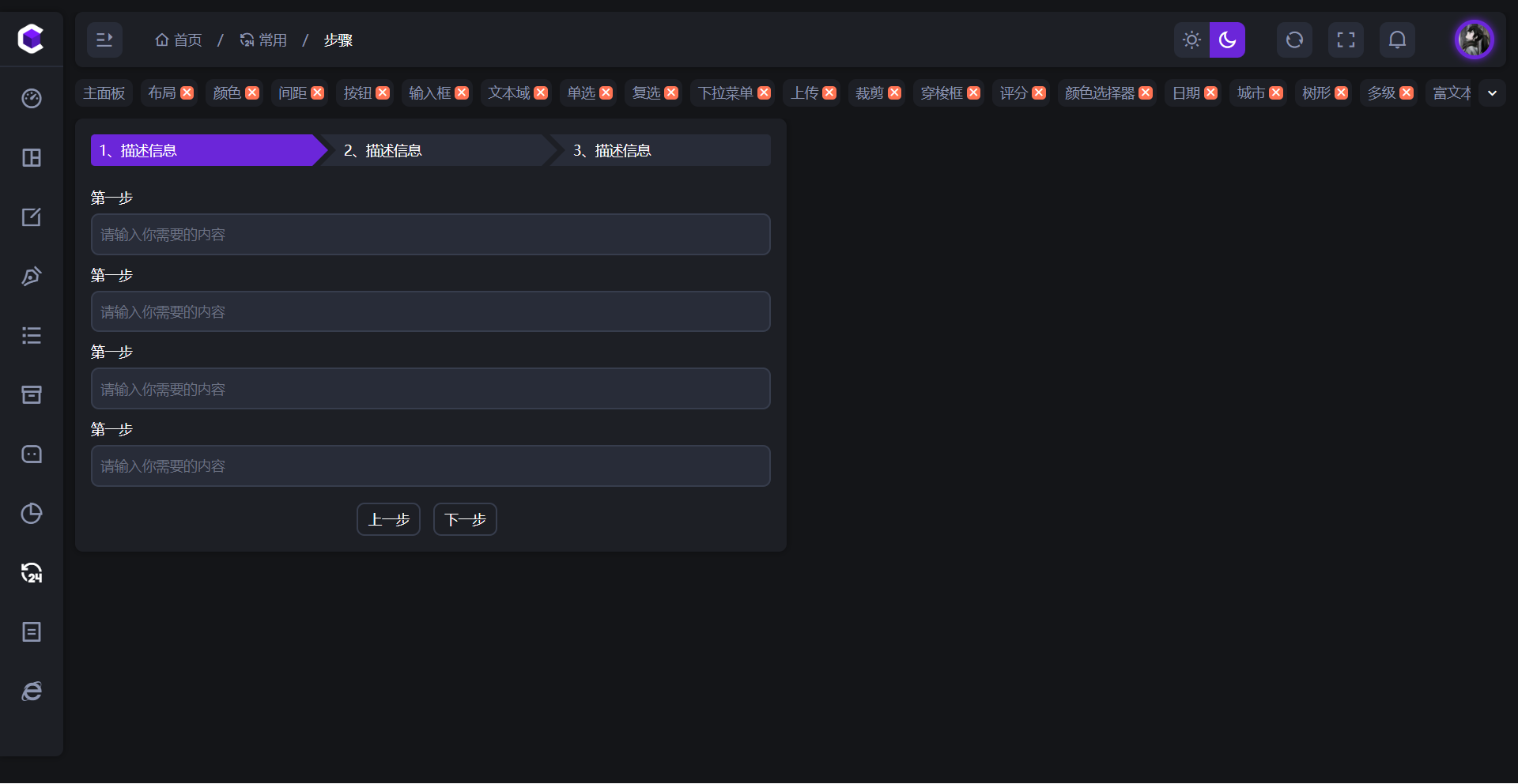The height and width of the screenshot is (784, 1518).
Task: Switch to the 主面板 tab
Action: click(x=104, y=92)
